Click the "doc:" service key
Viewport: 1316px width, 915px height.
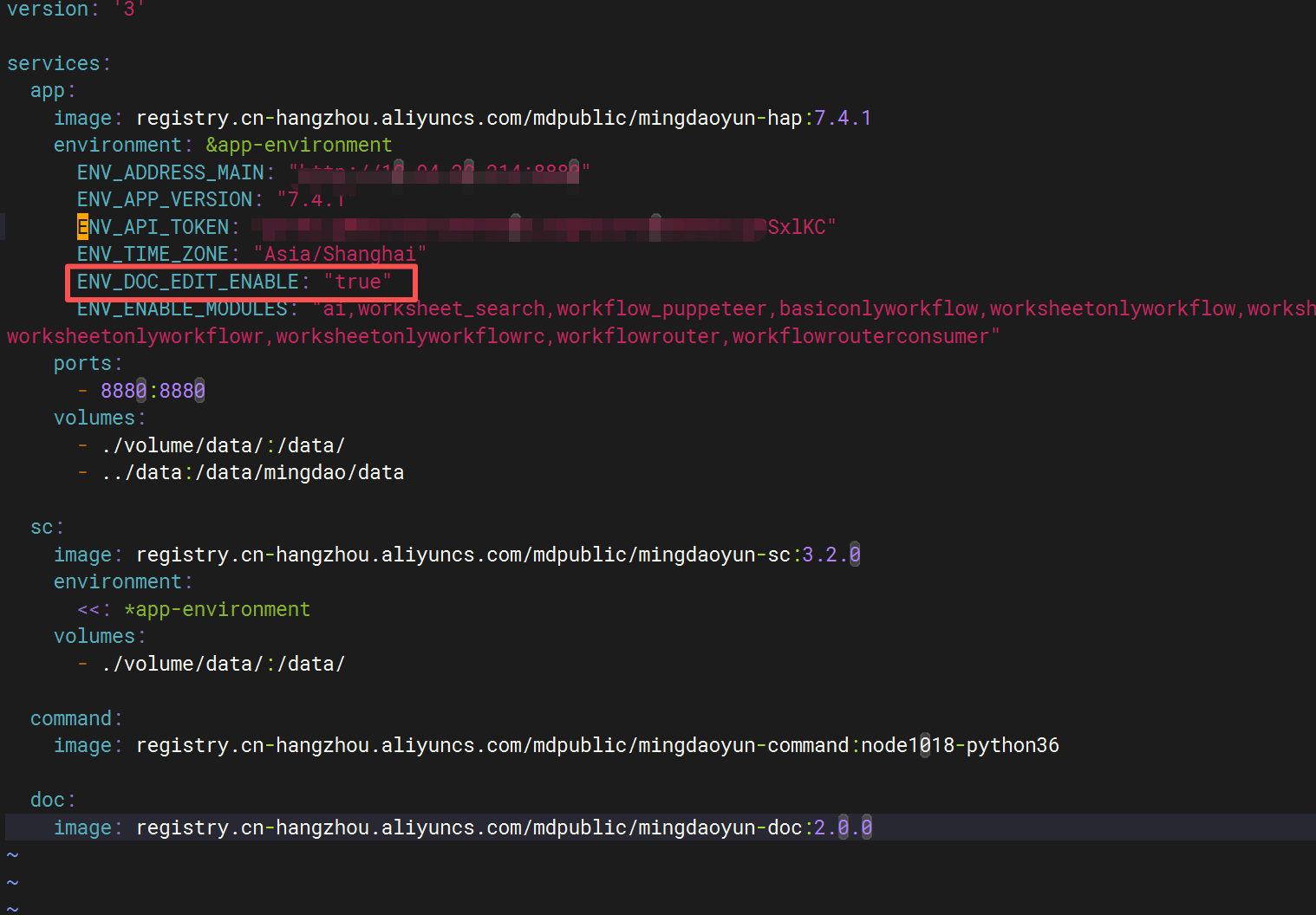tap(53, 800)
